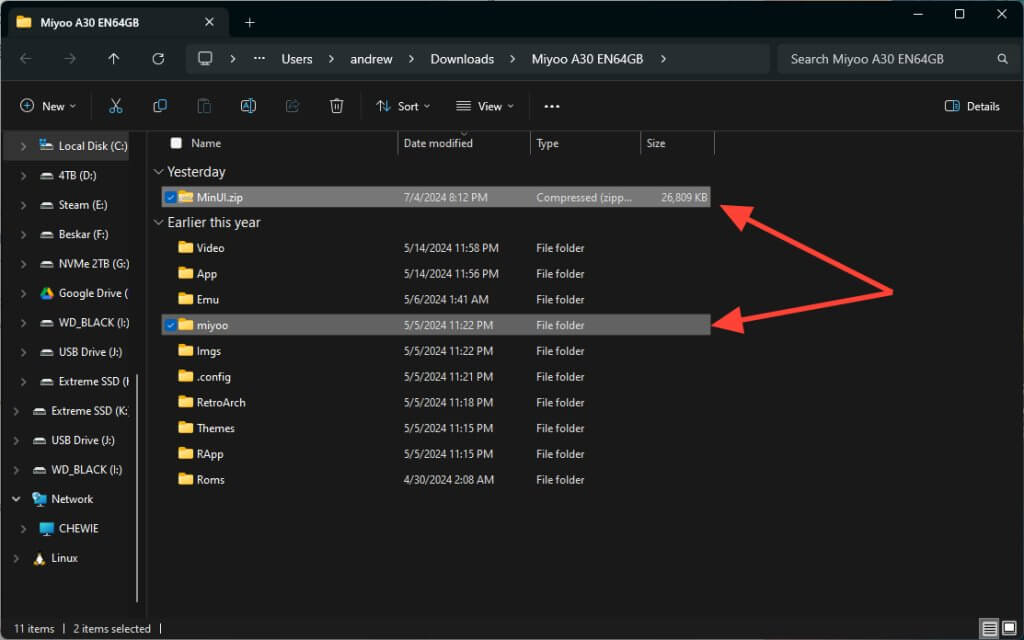
Task: Click Downloads in the address breadcrumb
Action: coord(462,59)
